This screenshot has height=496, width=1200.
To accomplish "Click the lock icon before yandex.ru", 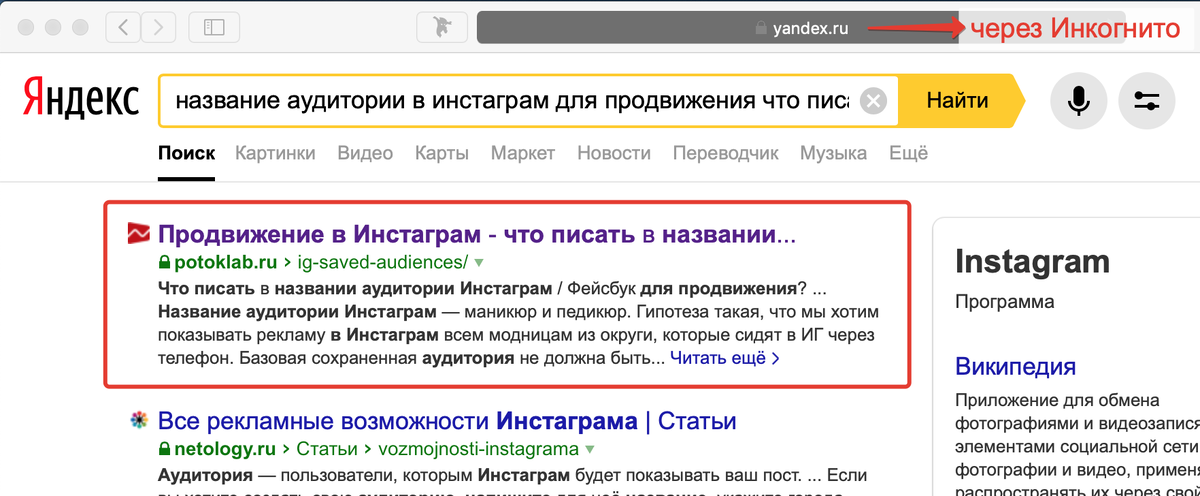I will point(762,28).
